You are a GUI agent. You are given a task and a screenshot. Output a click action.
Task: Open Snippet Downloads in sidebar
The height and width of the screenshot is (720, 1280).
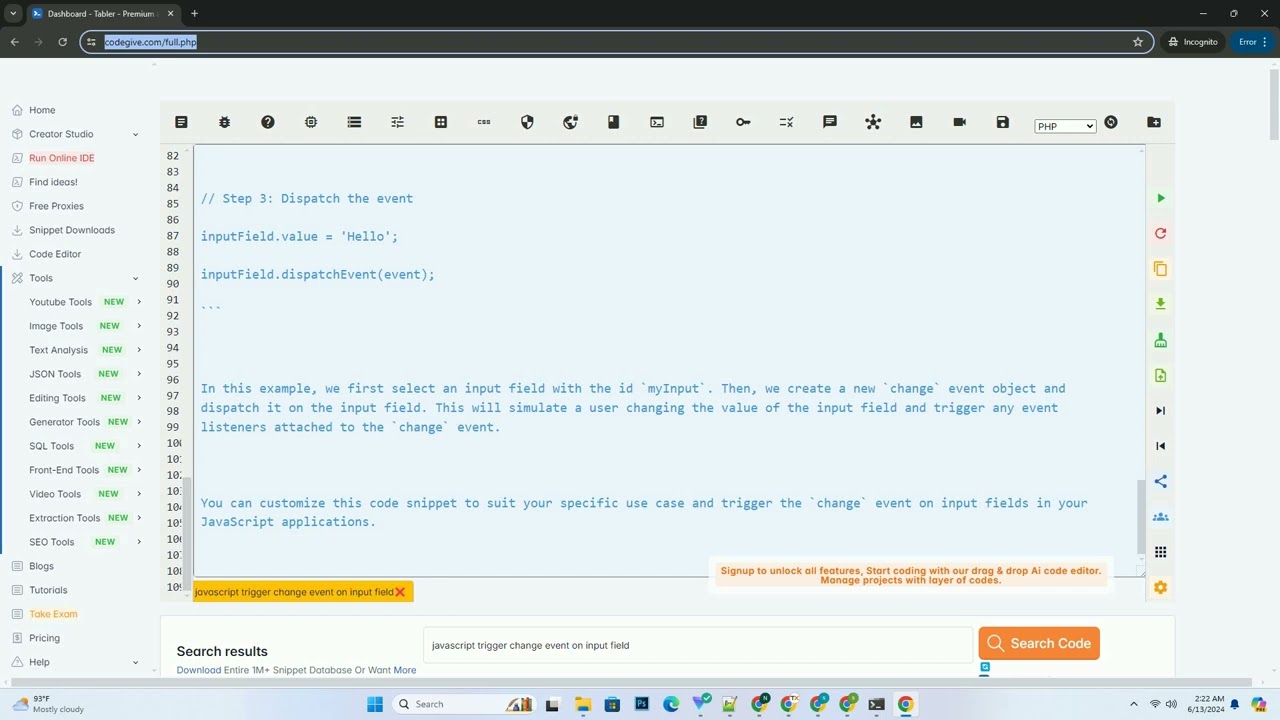[x=72, y=230]
